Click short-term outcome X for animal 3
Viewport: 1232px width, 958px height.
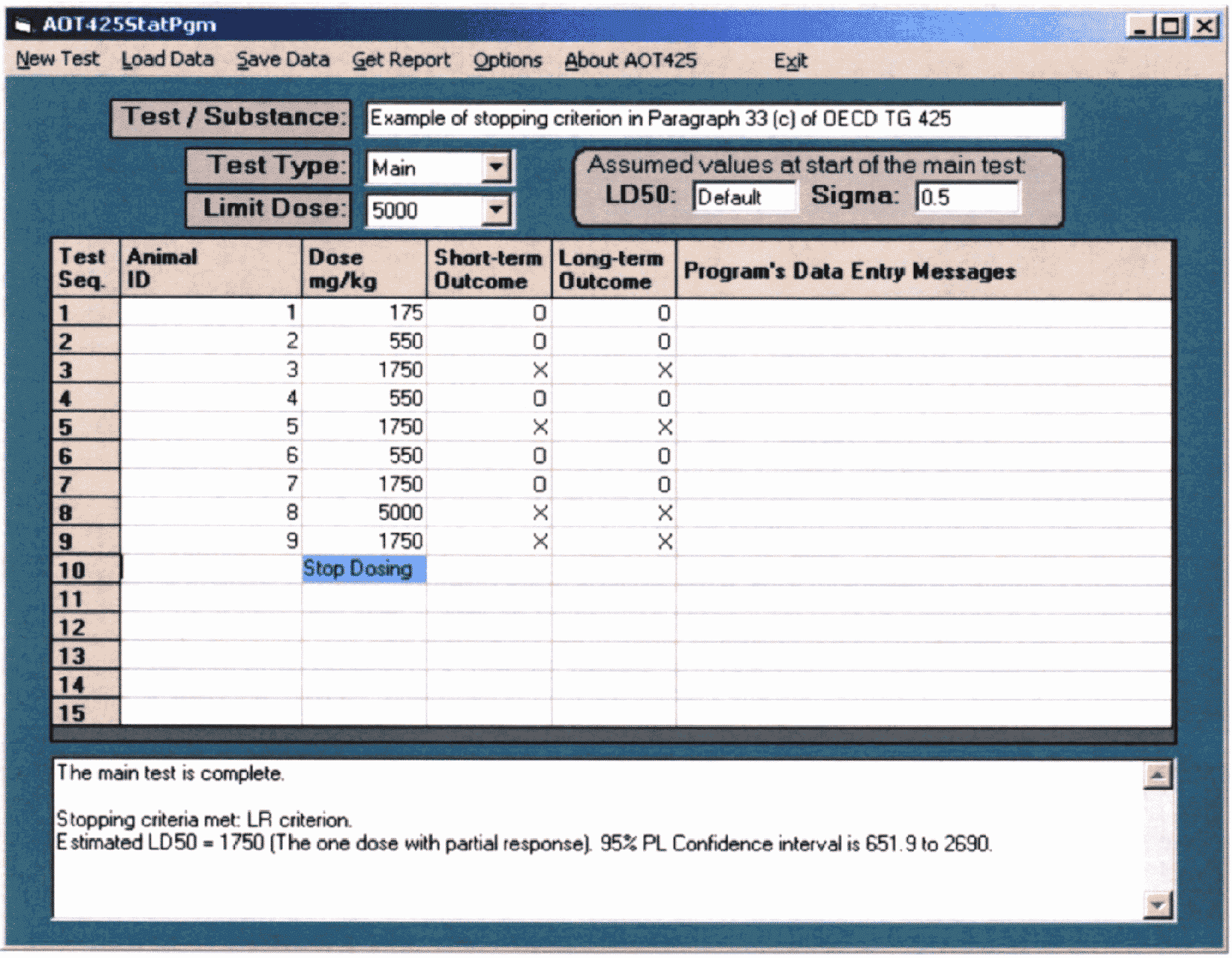pyautogui.click(x=541, y=370)
